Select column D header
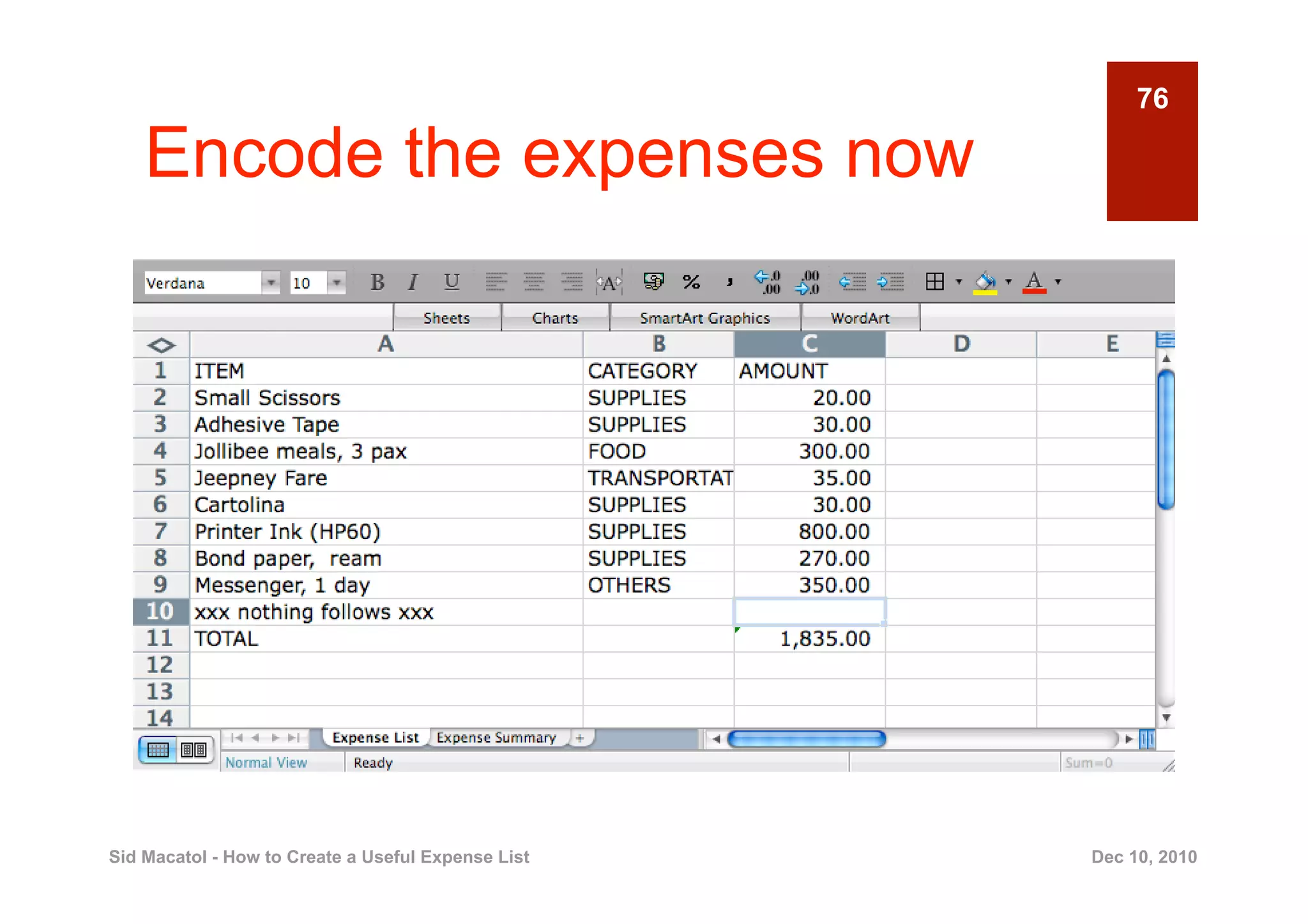Viewport: 1308px width, 924px height. 961,344
